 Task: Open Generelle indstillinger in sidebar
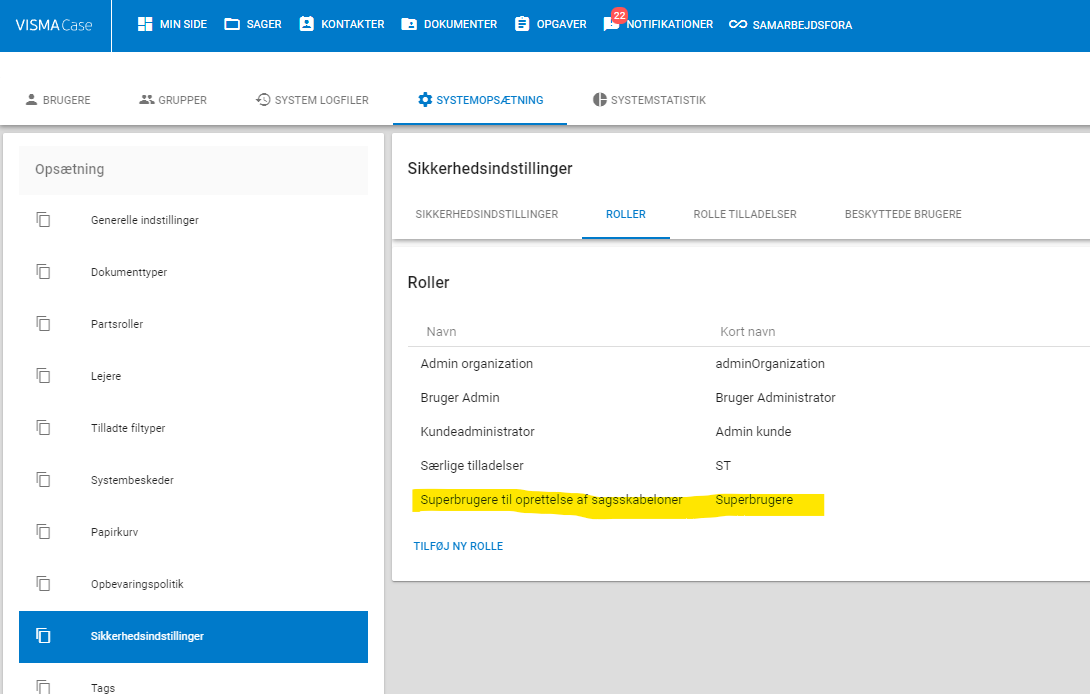coord(193,220)
